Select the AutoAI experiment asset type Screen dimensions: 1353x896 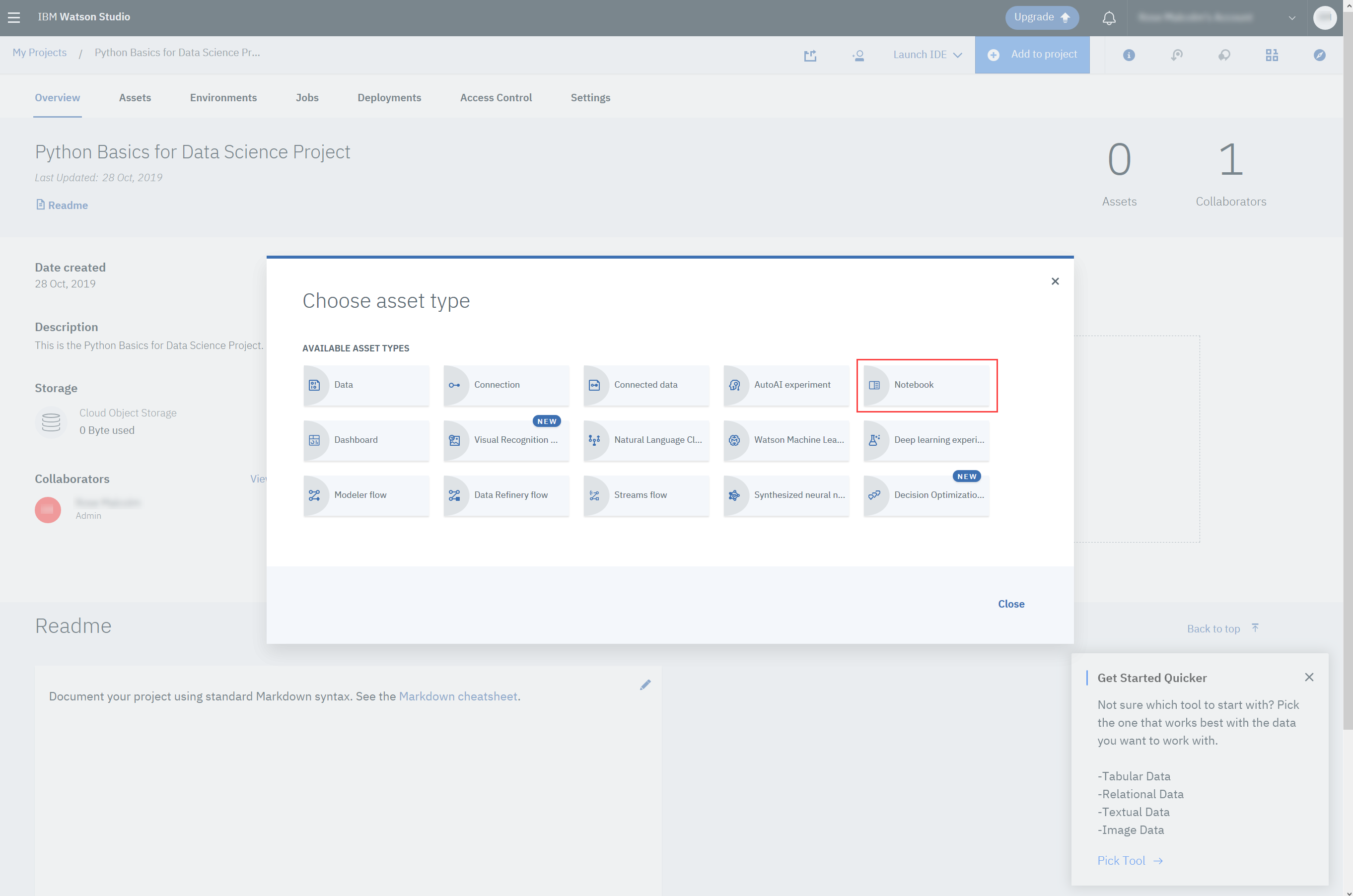pyautogui.click(x=786, y=385)
